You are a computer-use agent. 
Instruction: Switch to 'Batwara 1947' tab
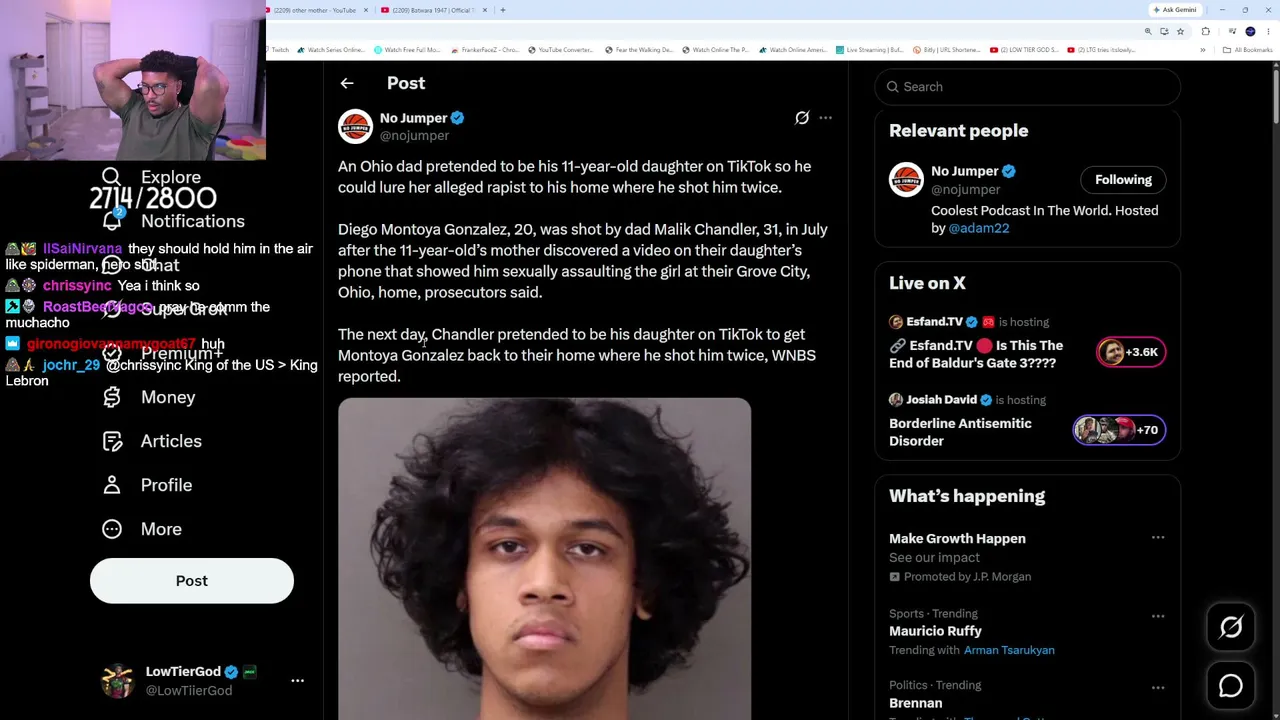432,10
